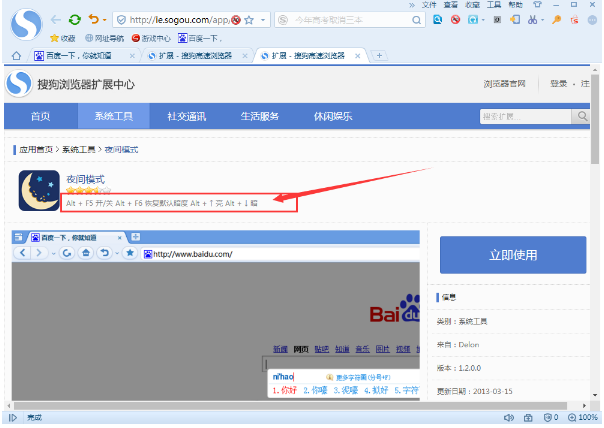604x428 pixels.
Task: Click the red blocked icon in address bar
Action: pos(236,20)
